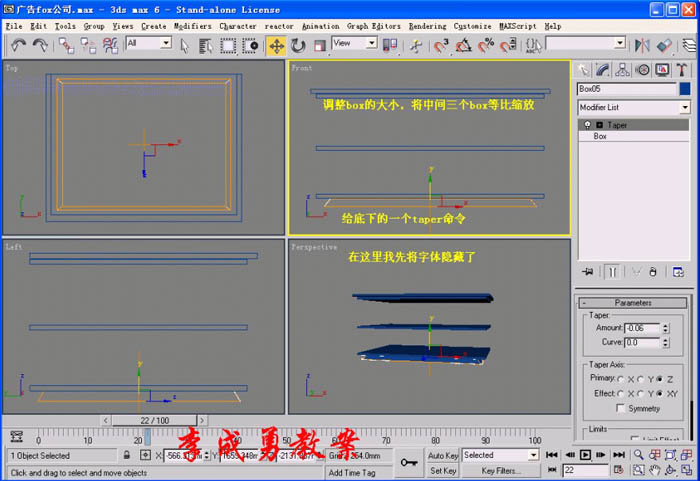This screenshot has width=700, height=481.
Task: Open the 'View' reference coordinate dropdown
Action: click(x=371, y=43)
